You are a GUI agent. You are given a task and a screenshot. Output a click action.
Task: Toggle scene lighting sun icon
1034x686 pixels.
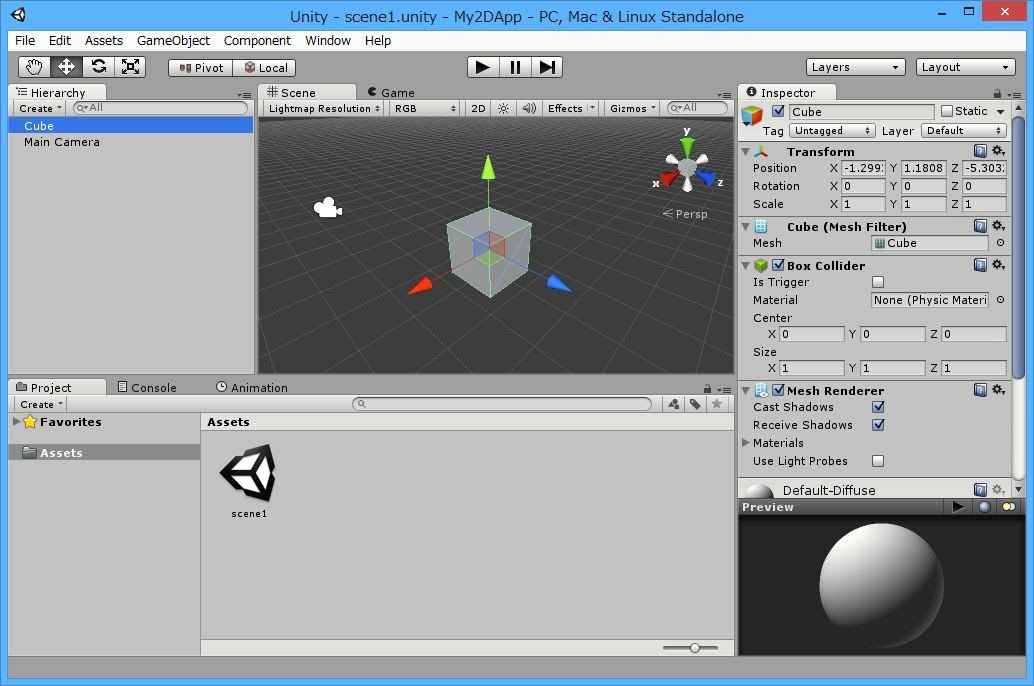[504, 108]
